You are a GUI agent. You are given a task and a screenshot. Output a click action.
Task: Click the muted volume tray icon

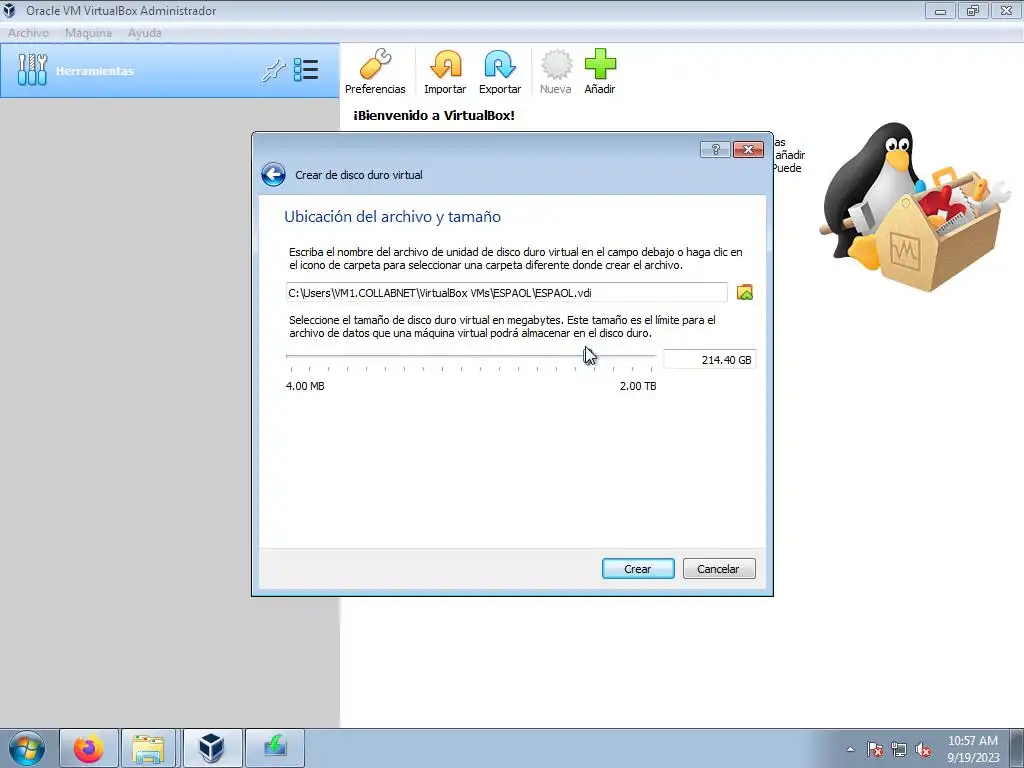coord(923,750)
